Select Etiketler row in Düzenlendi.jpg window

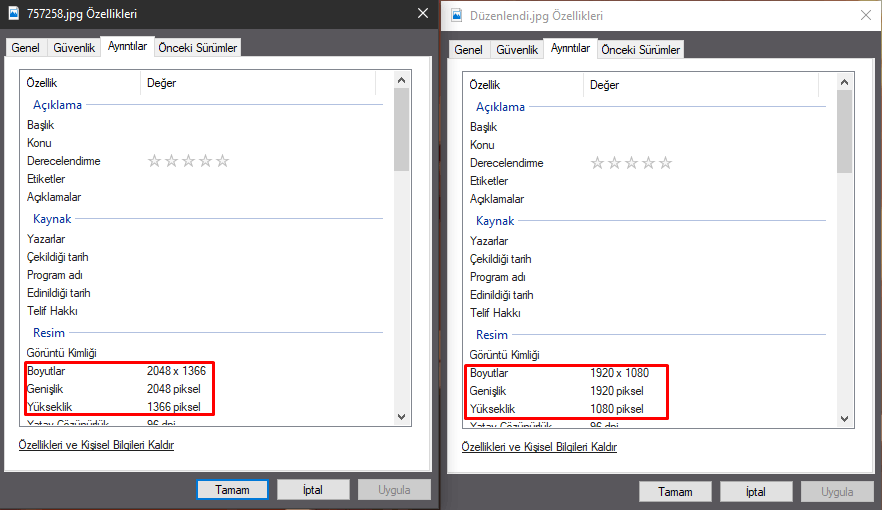click(647, 181)
